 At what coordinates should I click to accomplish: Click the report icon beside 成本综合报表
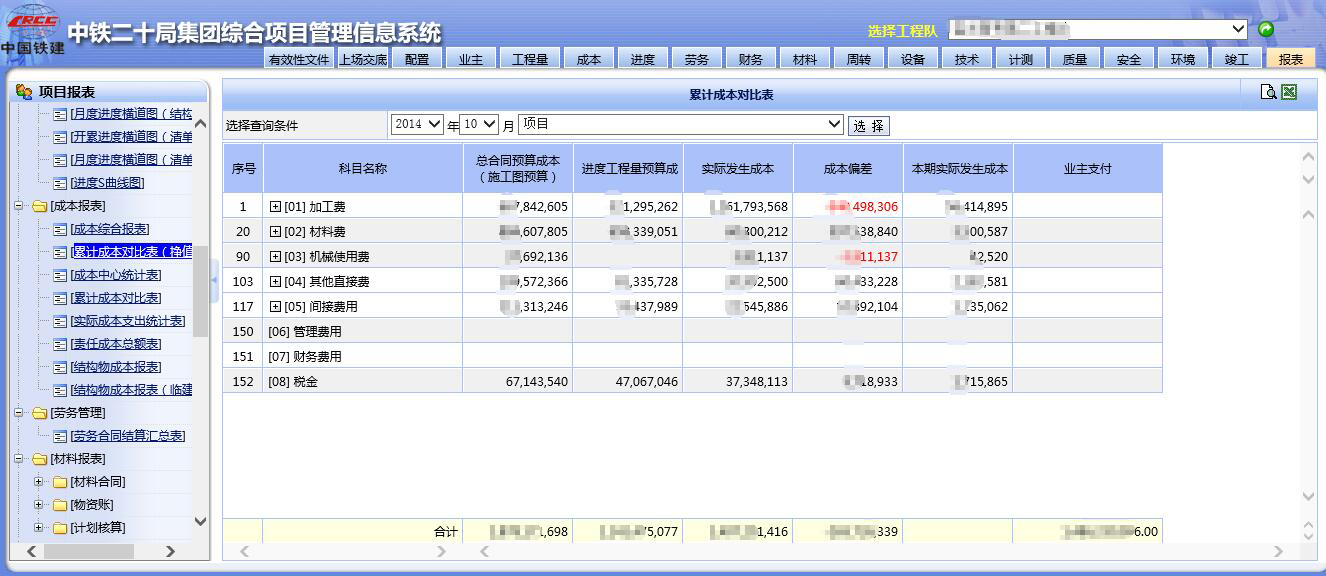(x=60, y=229)
